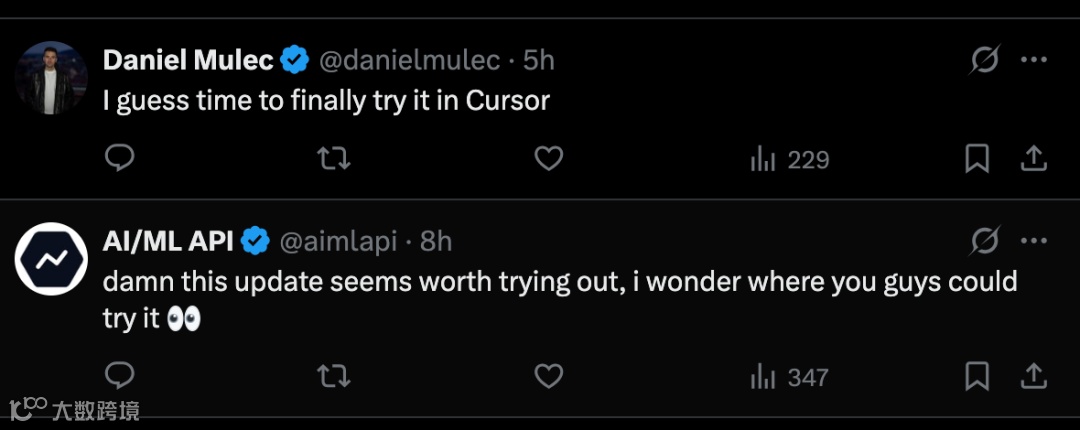Like the AI/ML API tweet
The width and height of the screenshot is (1080, 430).
548,376
